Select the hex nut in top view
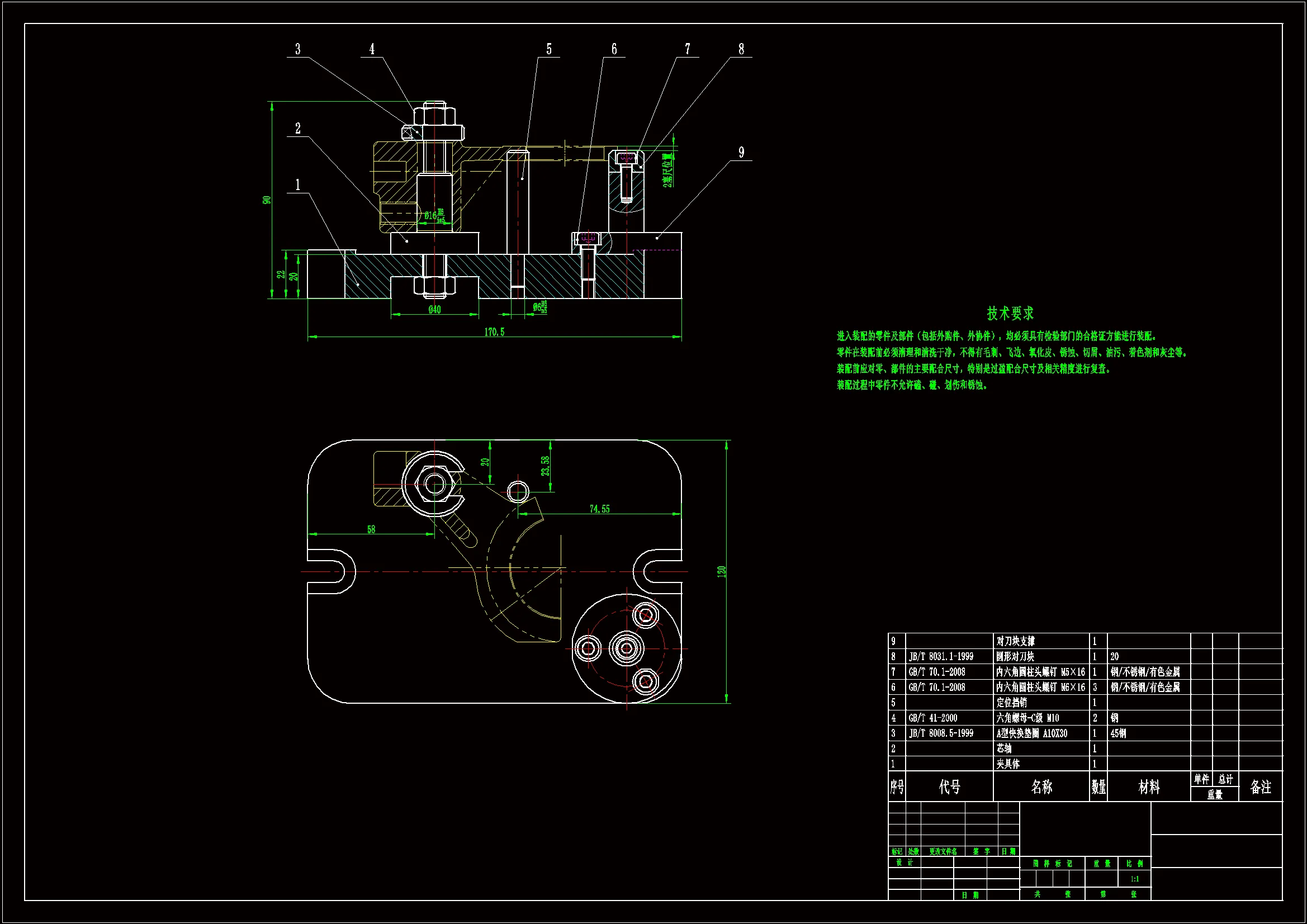This screenshot has width=1307, height=924. [435, 485]
